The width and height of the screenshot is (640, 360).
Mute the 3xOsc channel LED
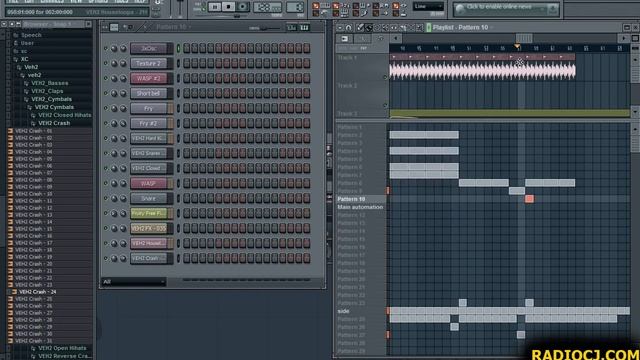point(106,48)
